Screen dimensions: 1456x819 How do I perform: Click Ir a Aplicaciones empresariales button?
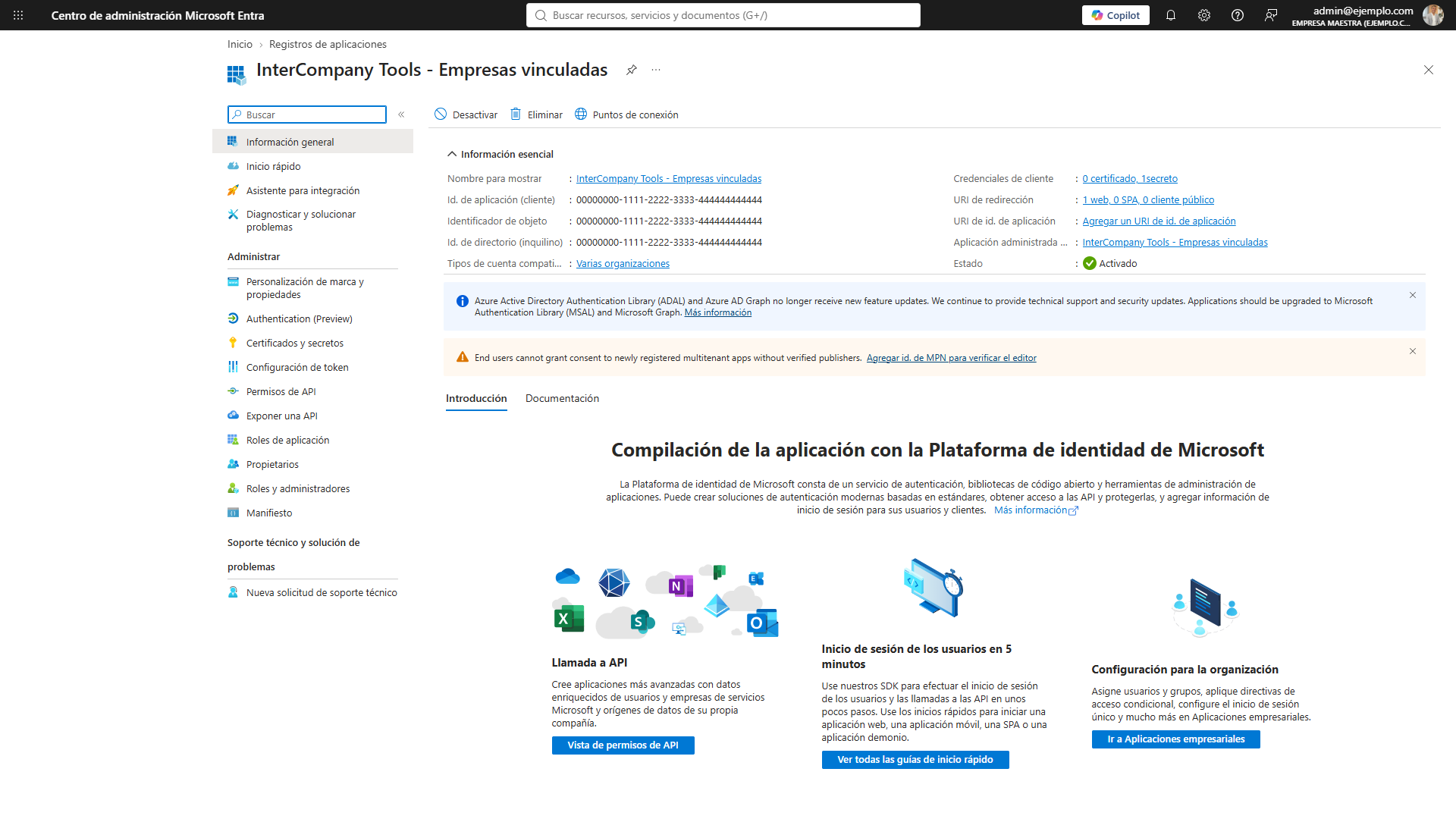click(x=1175, y=739)
